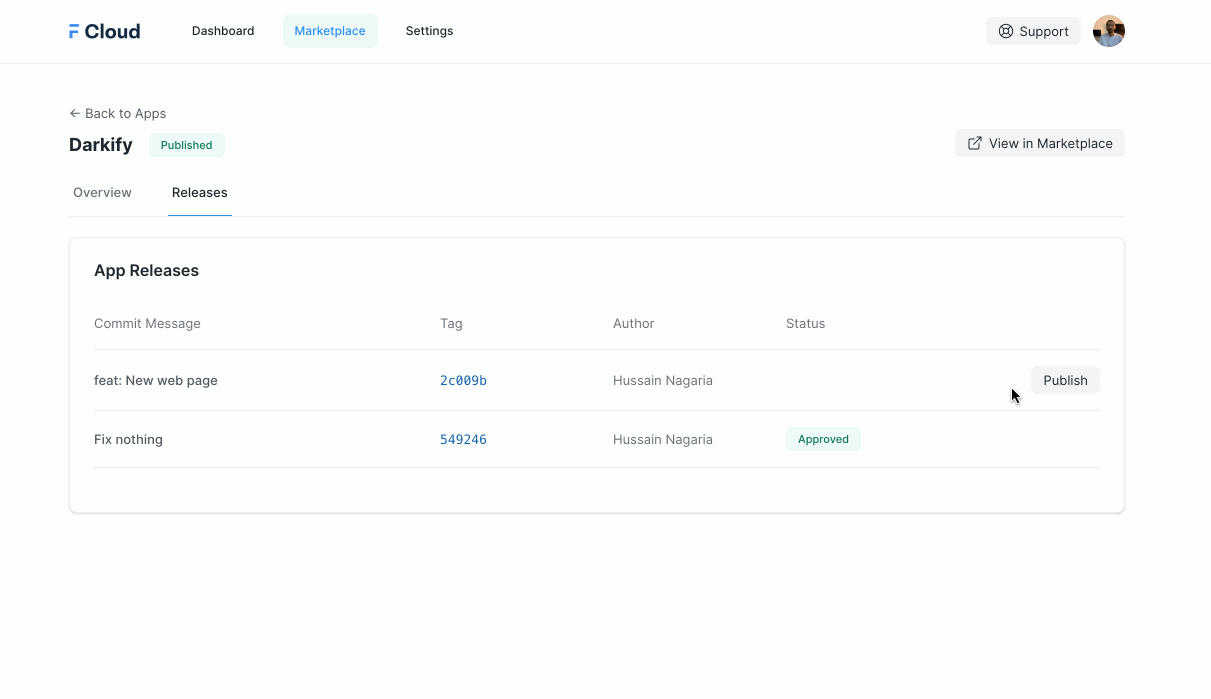Click the Published badge next to Darkify
This screenshot has width=1211, height=699.
[x=187, y=145]
